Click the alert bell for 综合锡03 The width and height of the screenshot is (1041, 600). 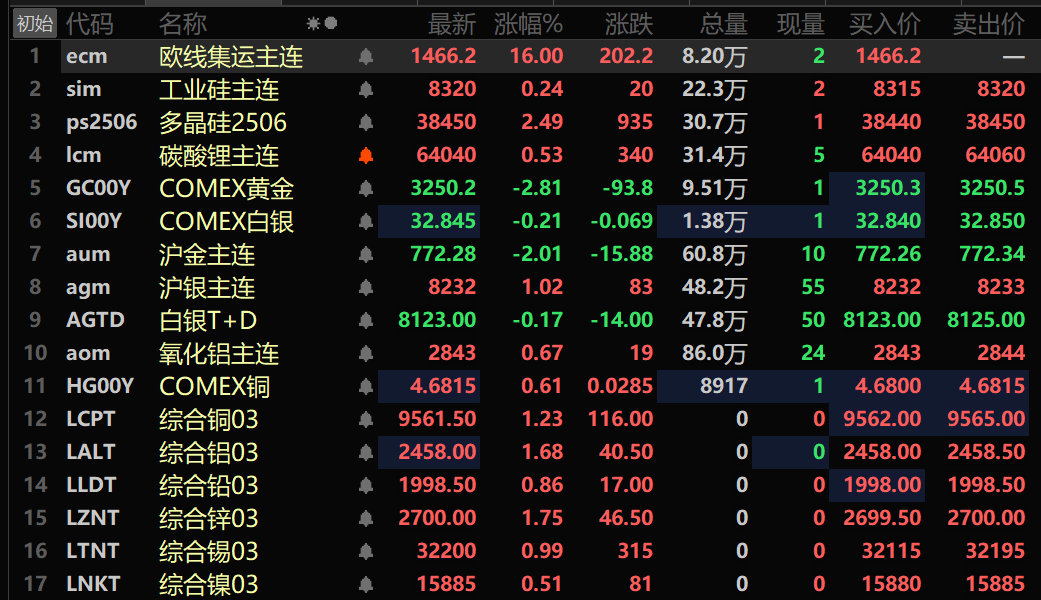[x=366, y=552]
